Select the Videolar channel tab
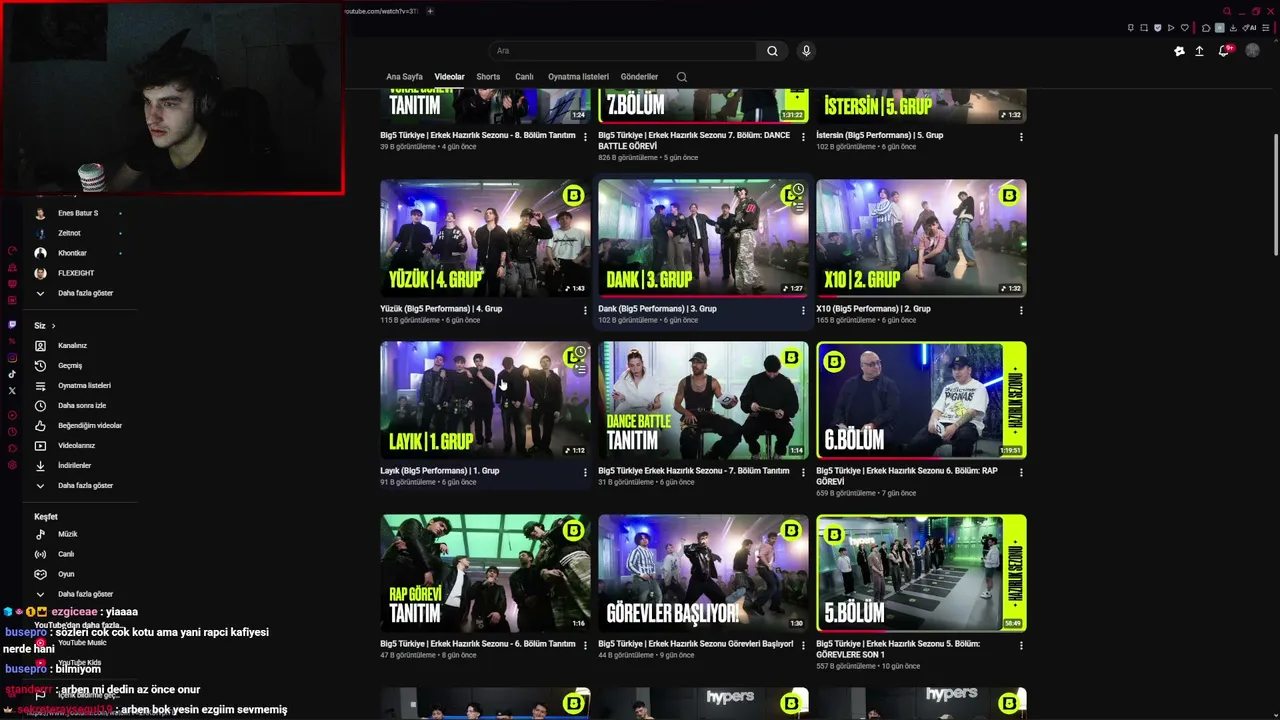 pyautogui.click(x=449, y=77)
